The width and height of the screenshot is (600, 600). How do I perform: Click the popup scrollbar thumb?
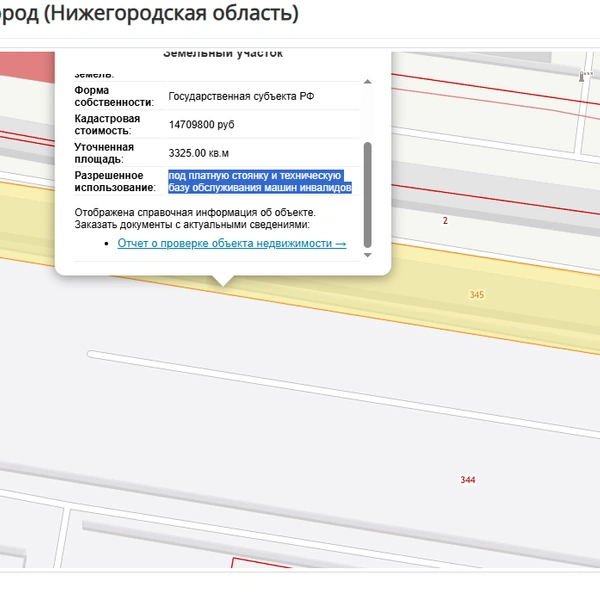pos(367,195)
